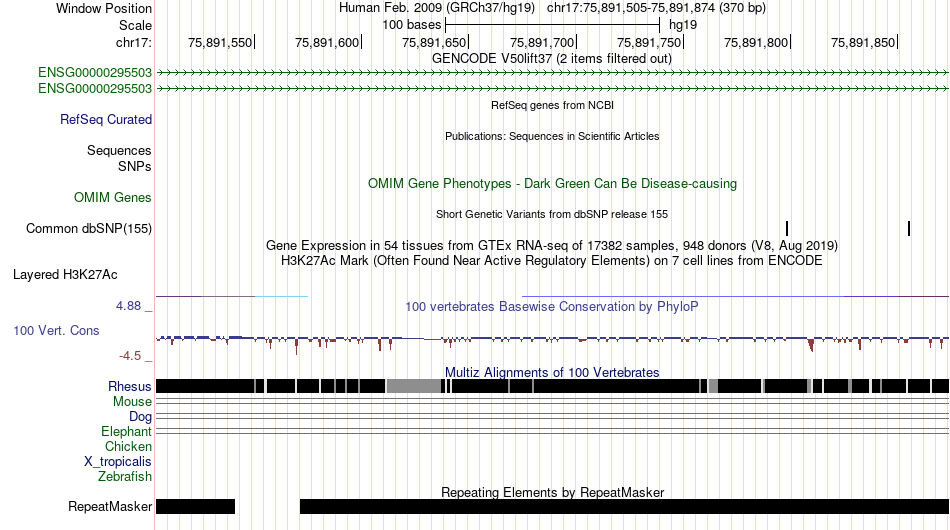The image size is (950, 530).
Task: Click the Chicken alignment label
Action: click(x=128, y=446)
